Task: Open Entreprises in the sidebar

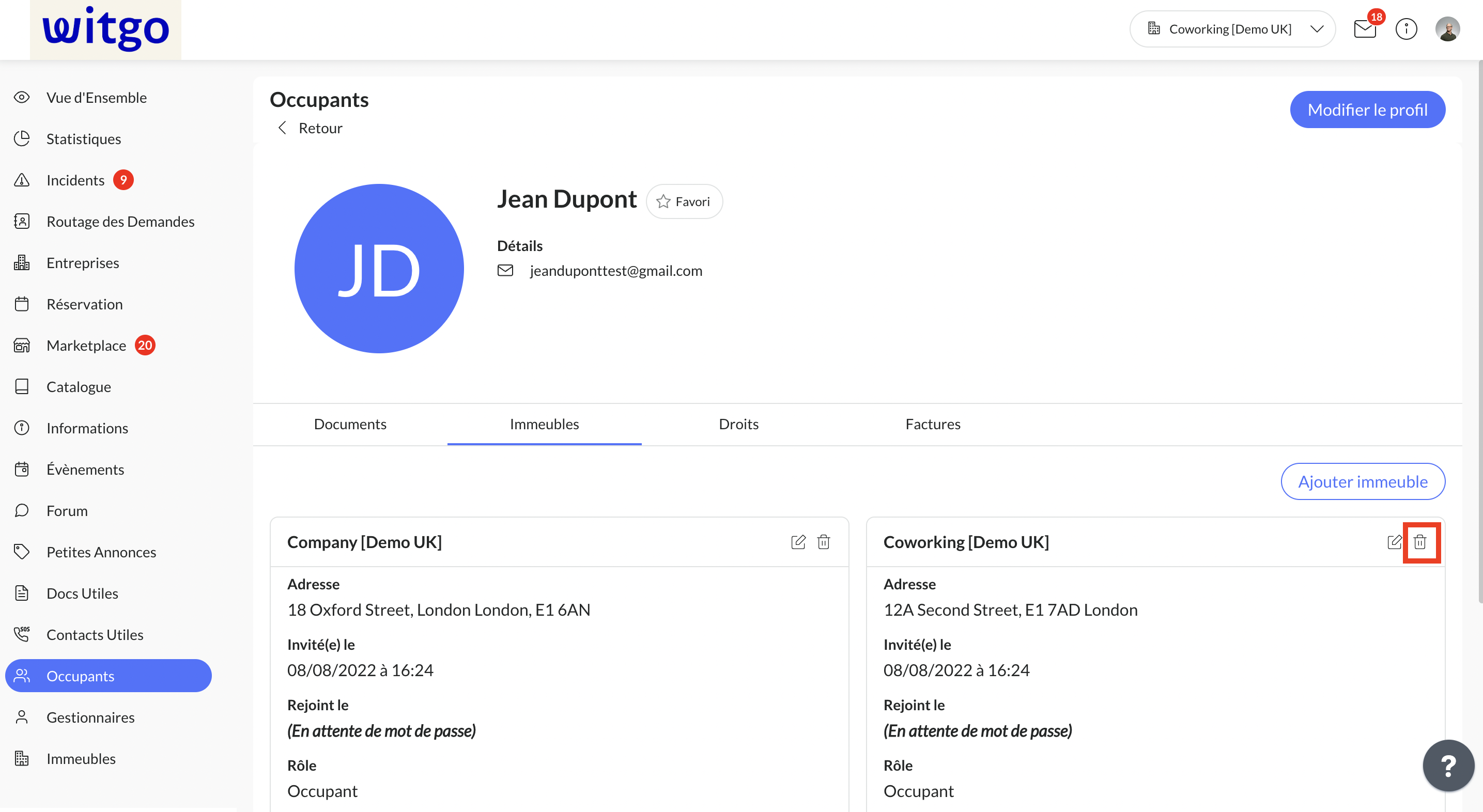Action: [83, 263]
